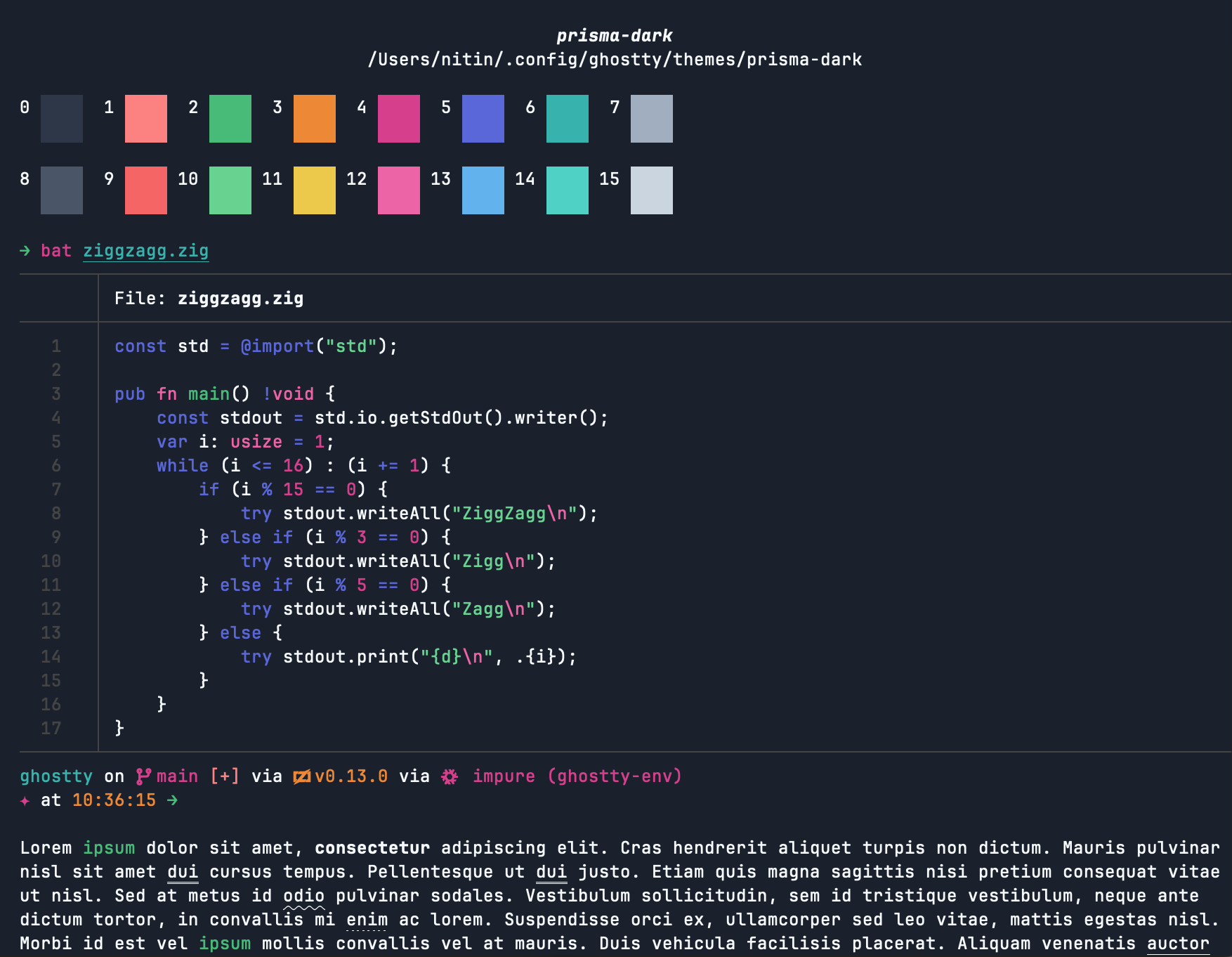Click the green arrow after 10:36:15
Viewport: 1232px width, 957px height.
(x=172, y=800)
